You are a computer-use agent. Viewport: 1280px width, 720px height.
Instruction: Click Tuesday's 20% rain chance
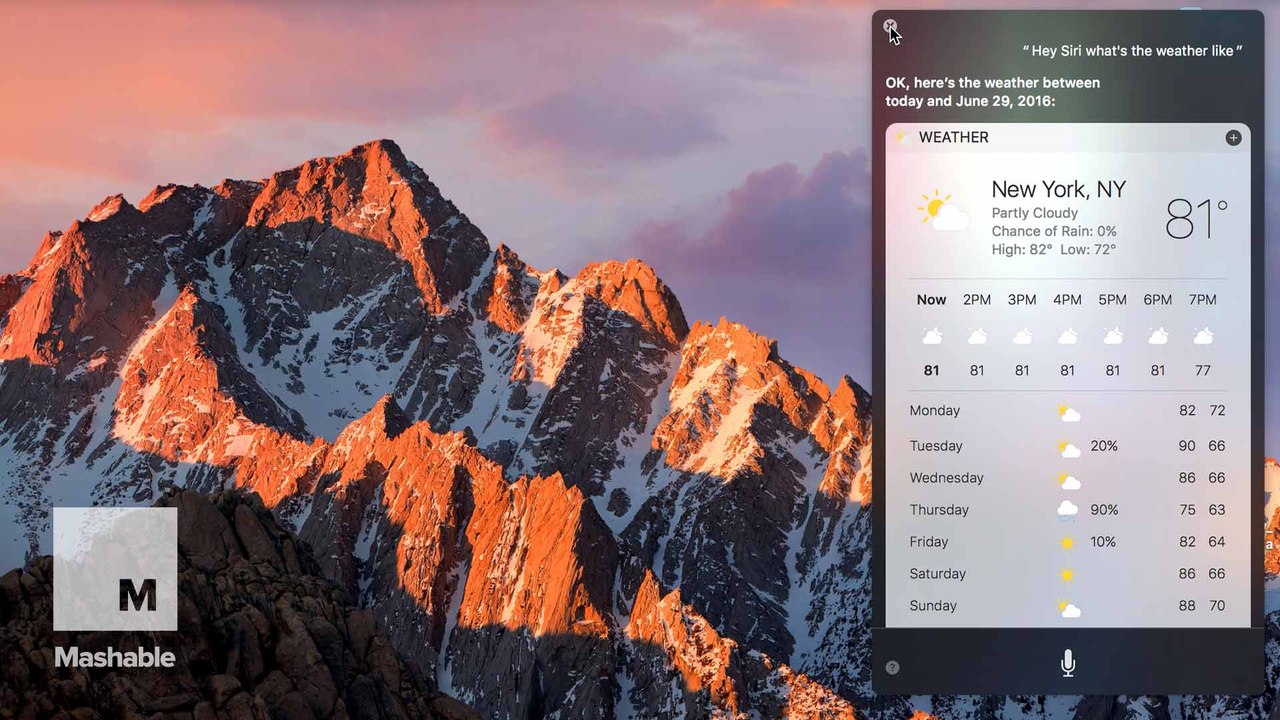tap(1104, 446)
